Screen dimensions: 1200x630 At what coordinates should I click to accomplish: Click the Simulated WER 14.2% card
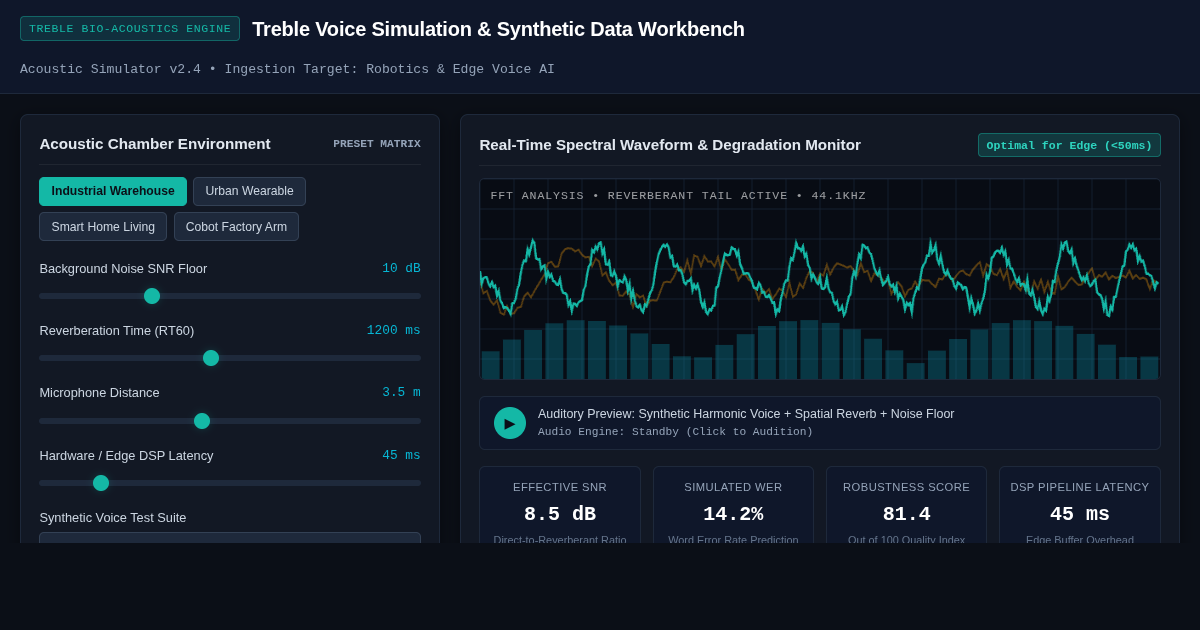733,505
